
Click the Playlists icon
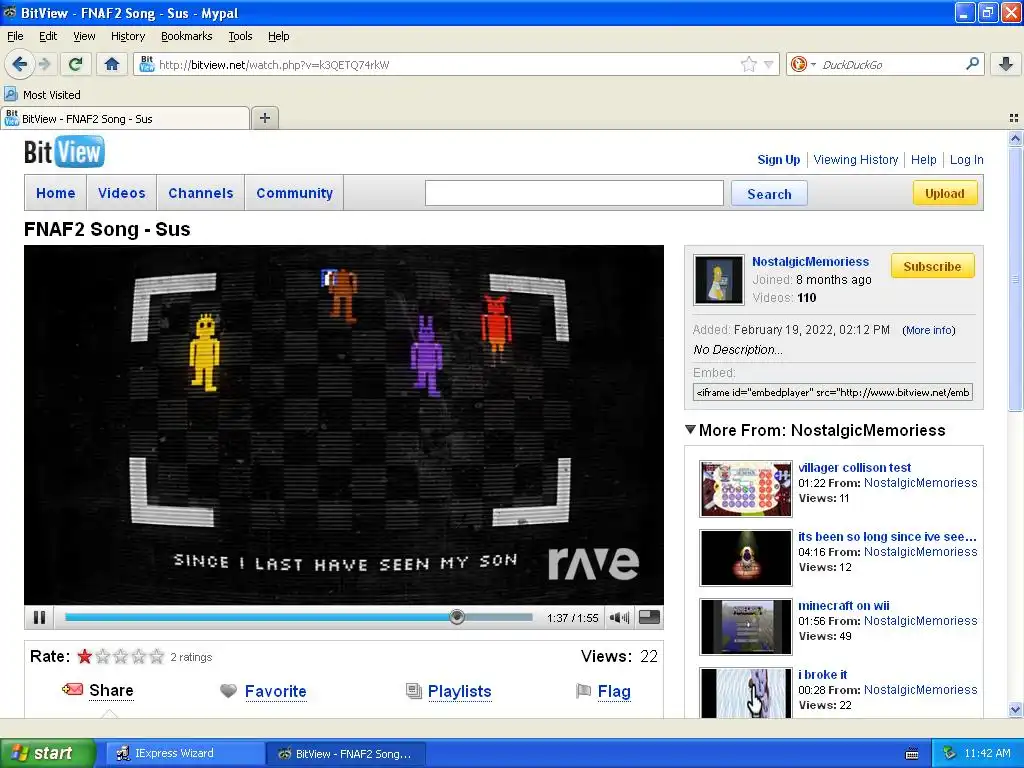(x=413, y=691)
